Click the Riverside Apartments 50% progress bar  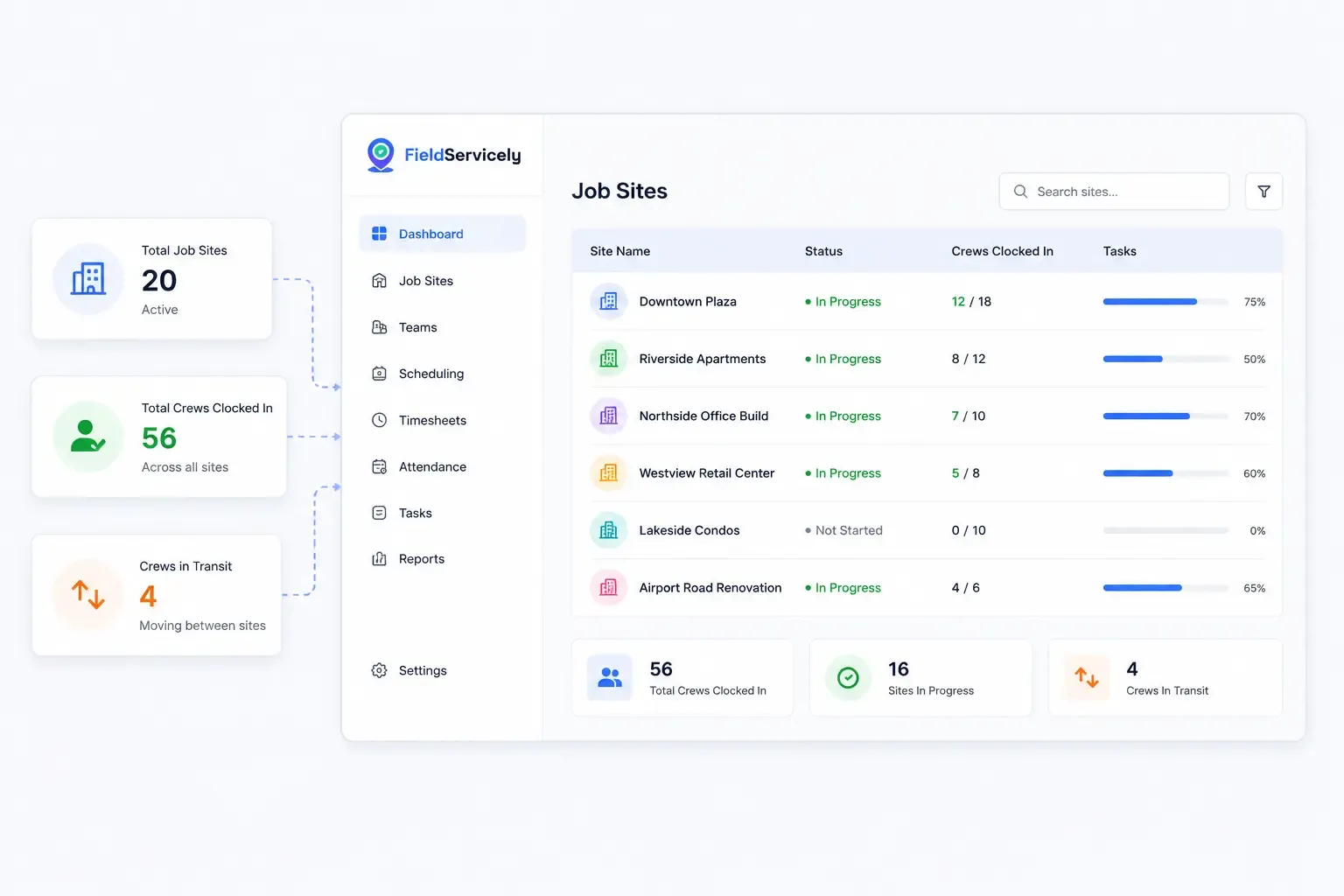pyautogui.click(x=1165, y=359)
